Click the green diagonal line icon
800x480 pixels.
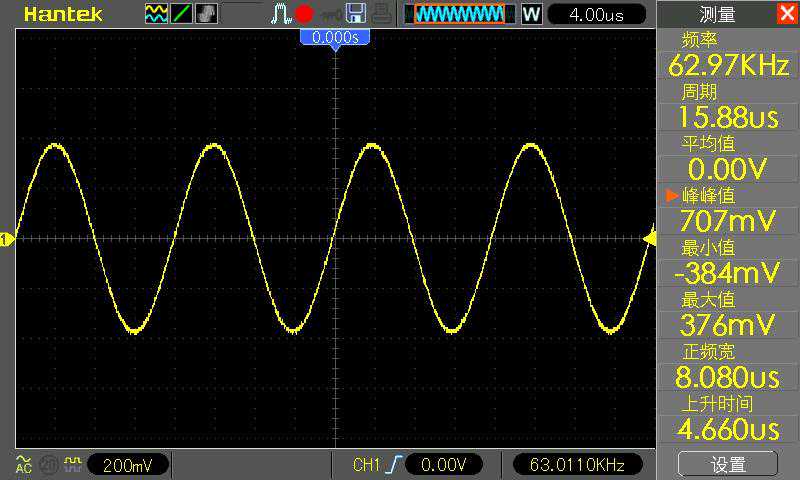pyautogui.click(x=182, y=14)
